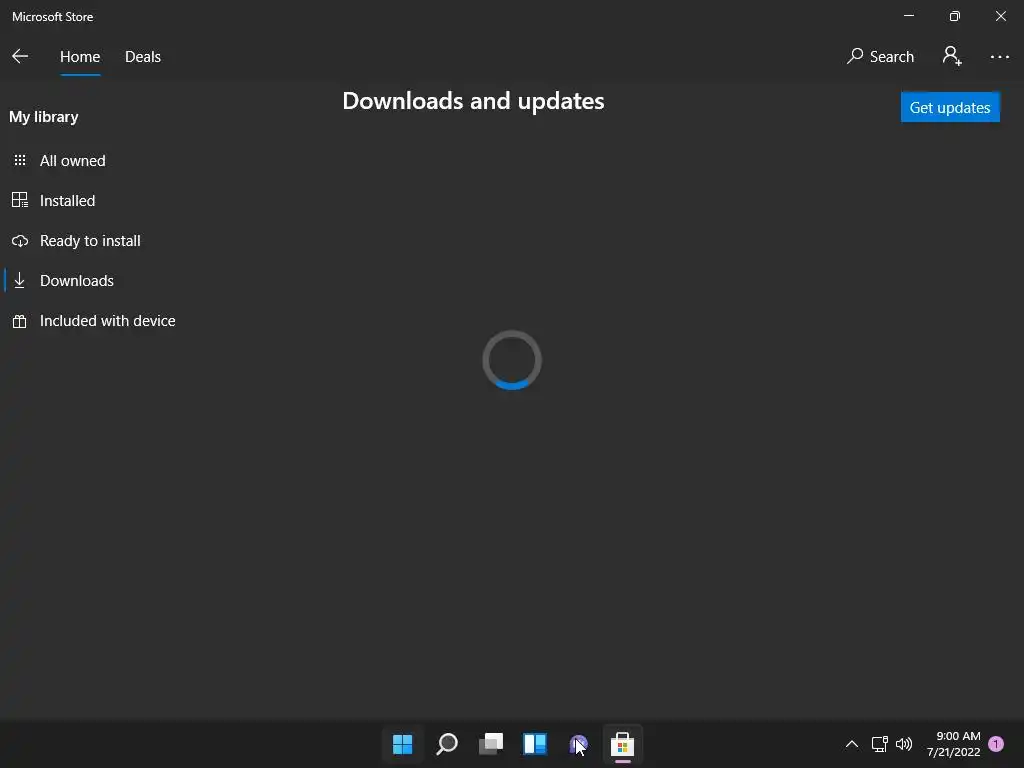This screenshot has width=1024, height=768.
Task: Minimize the Microsoft Store window
Action: (908, 16)
